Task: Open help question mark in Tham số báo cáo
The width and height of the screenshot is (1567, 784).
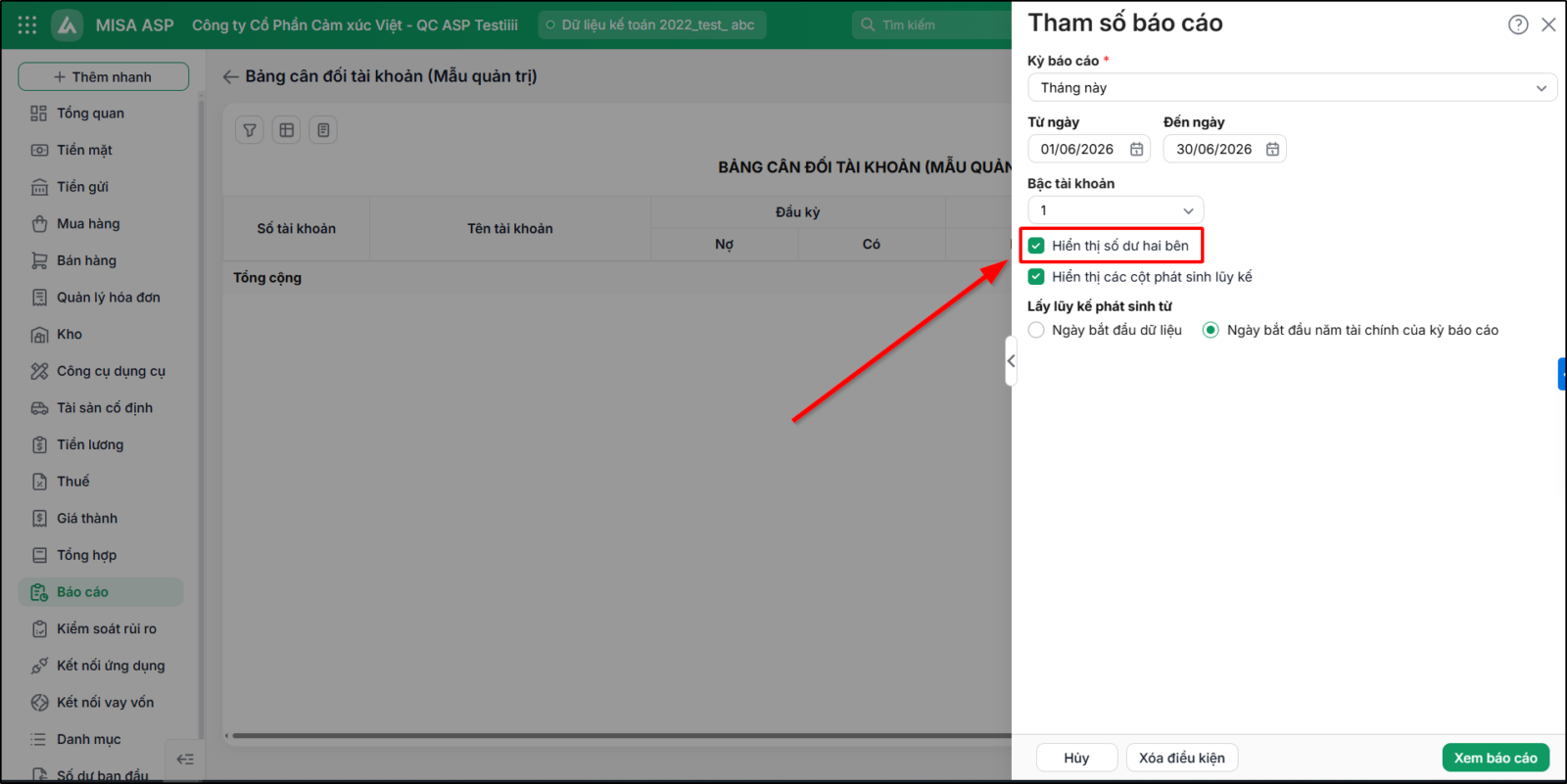Action: coord(1518,24)
